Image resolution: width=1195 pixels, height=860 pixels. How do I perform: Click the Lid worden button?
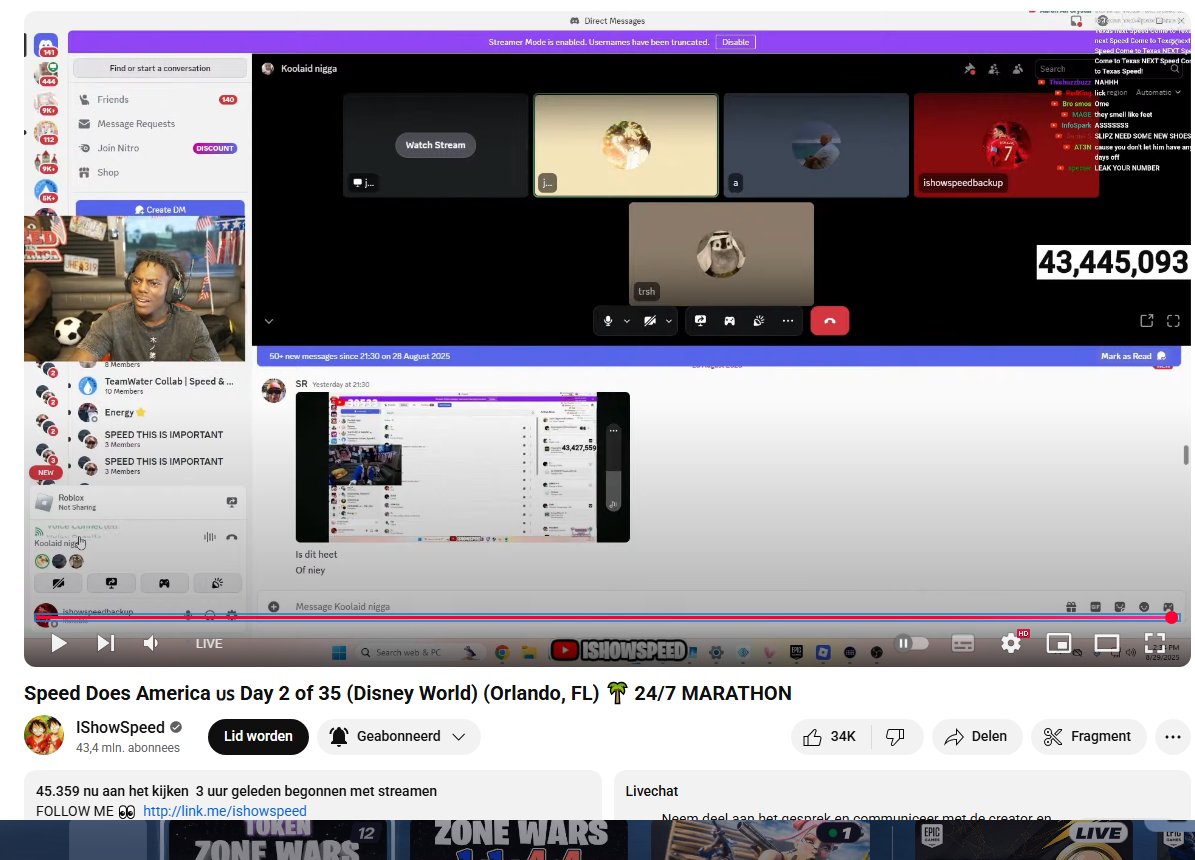[x=258, y=736]
